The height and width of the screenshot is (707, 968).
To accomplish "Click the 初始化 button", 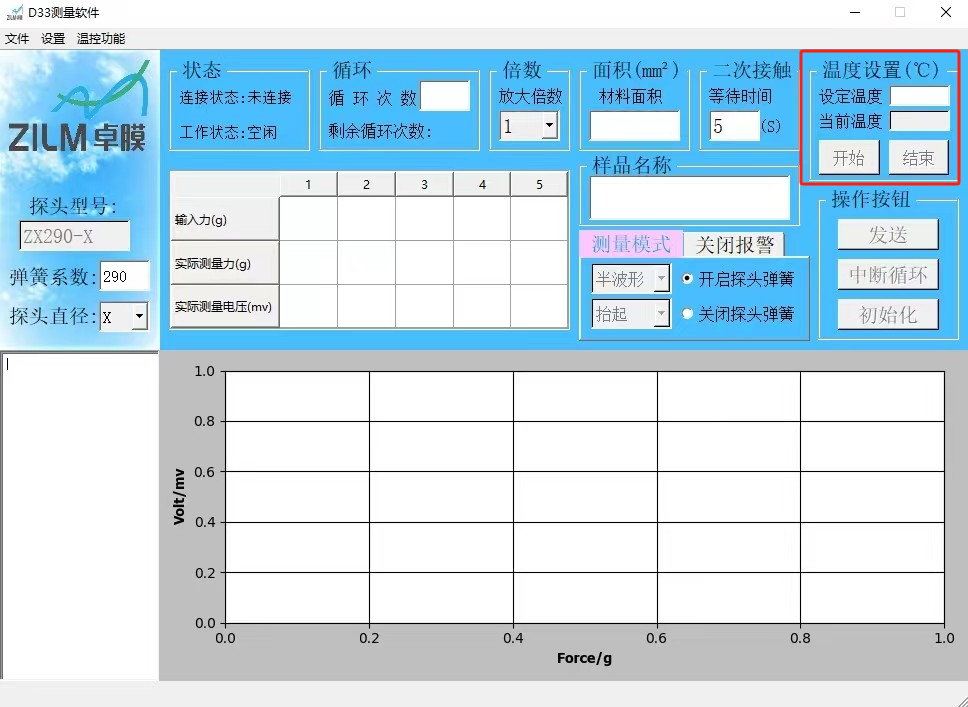I will (x=887, y=315).
